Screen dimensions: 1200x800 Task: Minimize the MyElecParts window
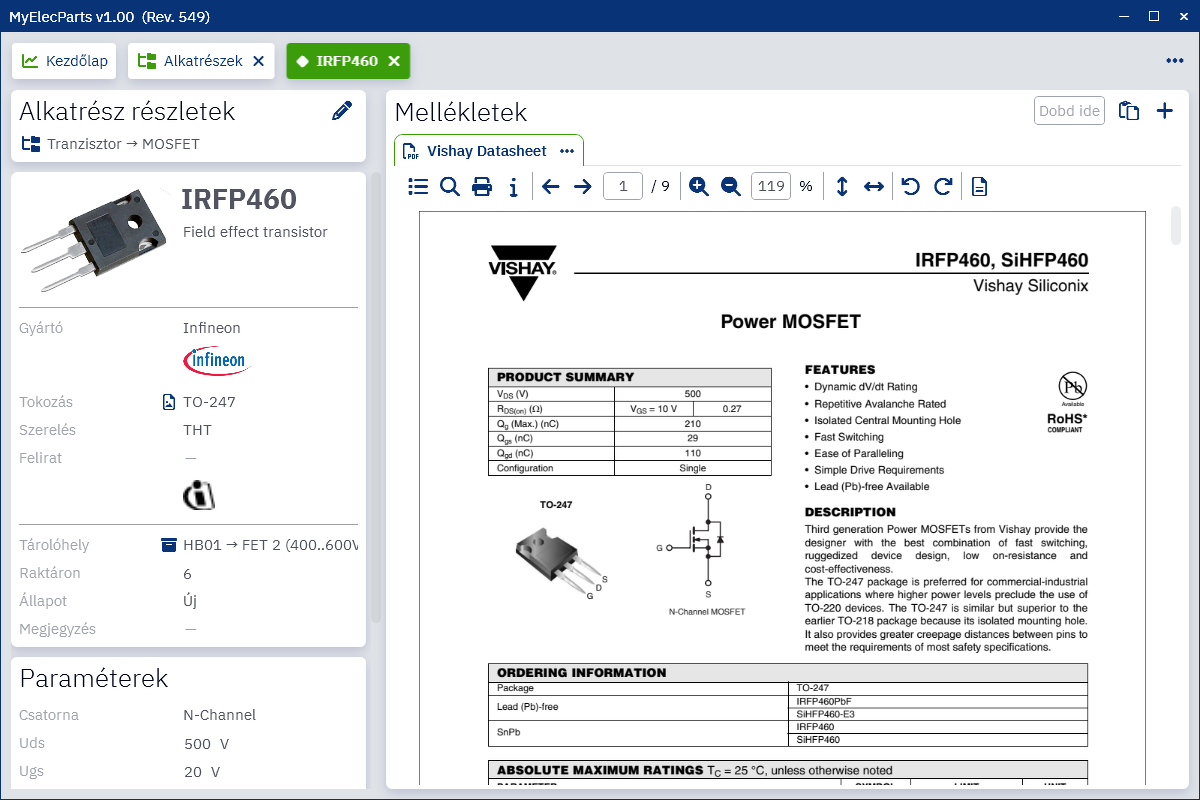1125,16
